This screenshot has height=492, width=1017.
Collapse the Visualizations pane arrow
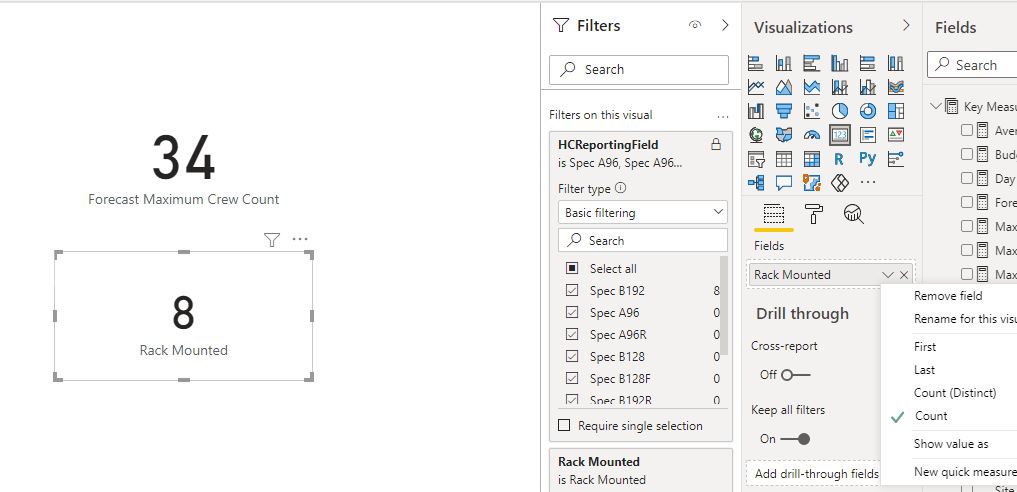point(906,25)
